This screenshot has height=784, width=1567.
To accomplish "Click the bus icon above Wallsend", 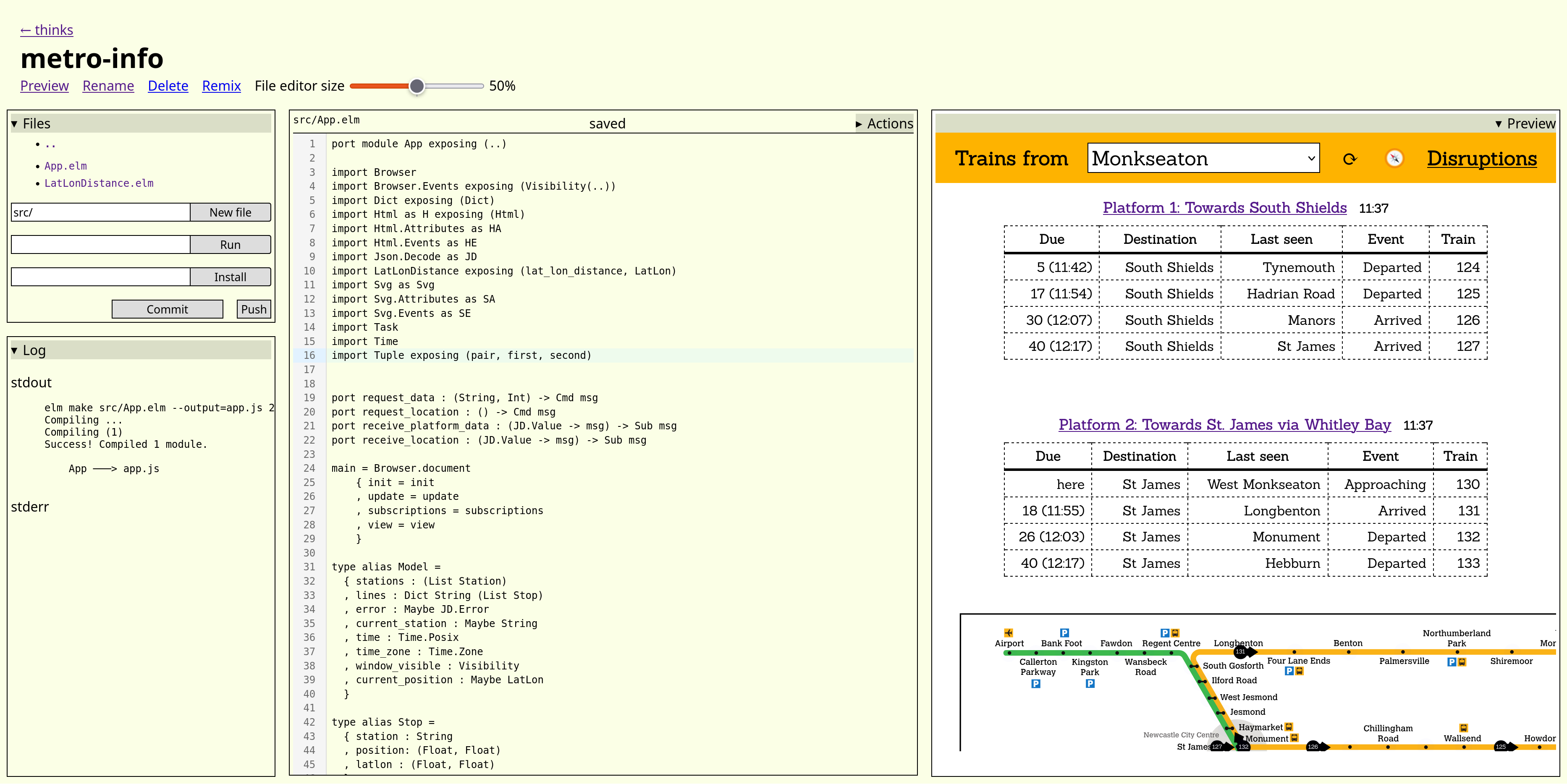I will (x=1463, y=727).
